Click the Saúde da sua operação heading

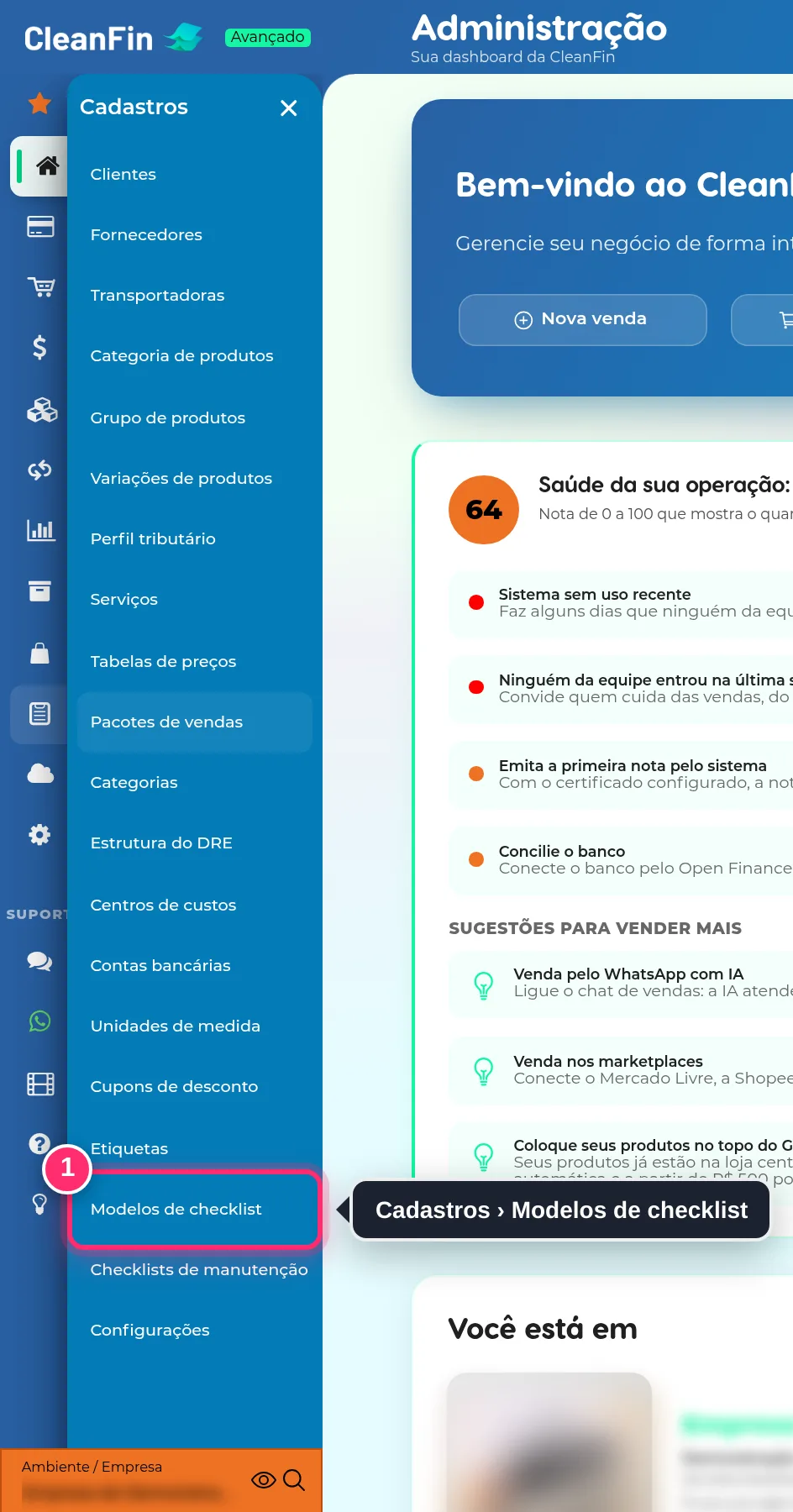[x=664, y=485]
